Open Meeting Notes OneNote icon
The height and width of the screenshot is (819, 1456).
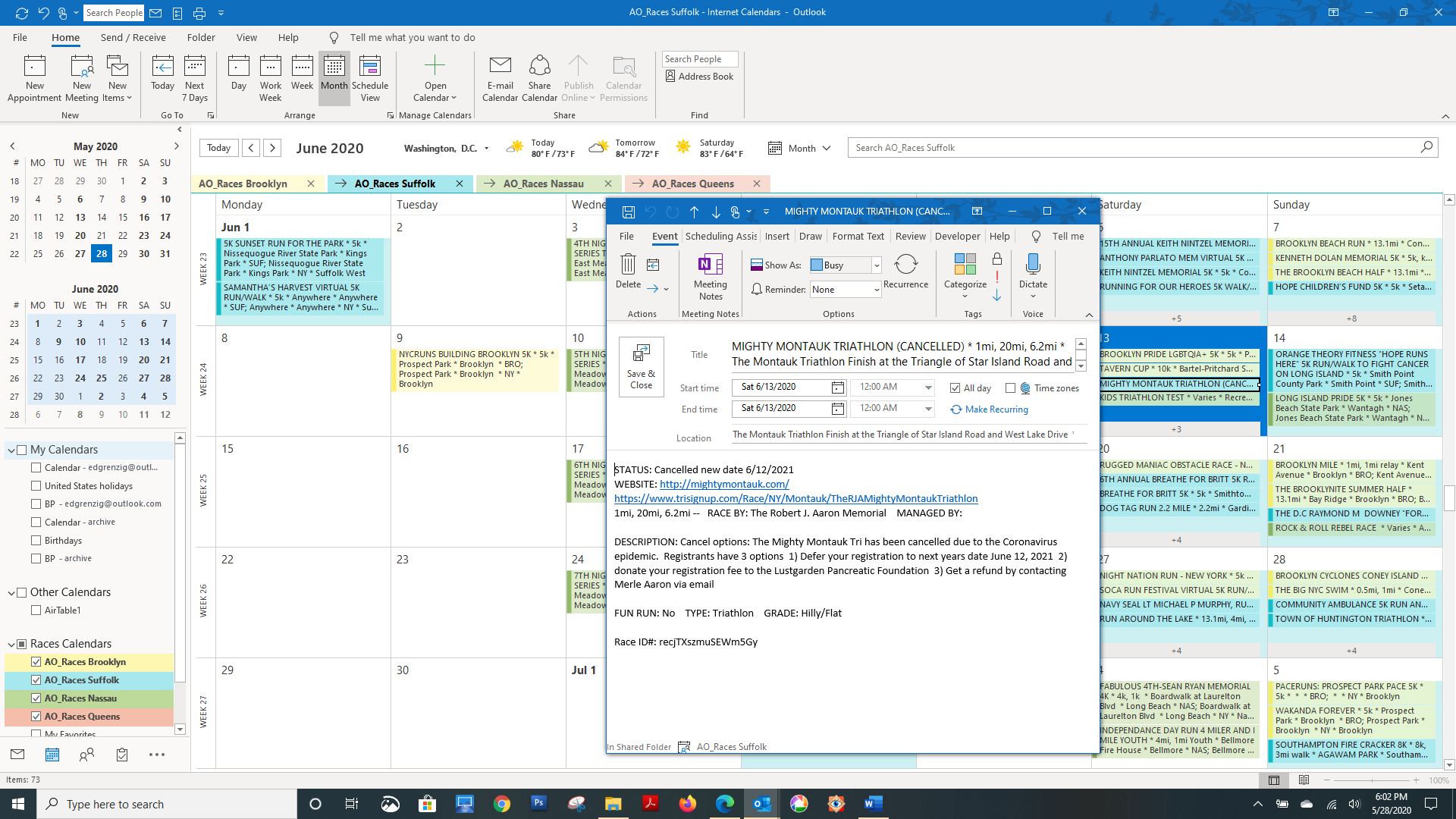pos(710,265)
